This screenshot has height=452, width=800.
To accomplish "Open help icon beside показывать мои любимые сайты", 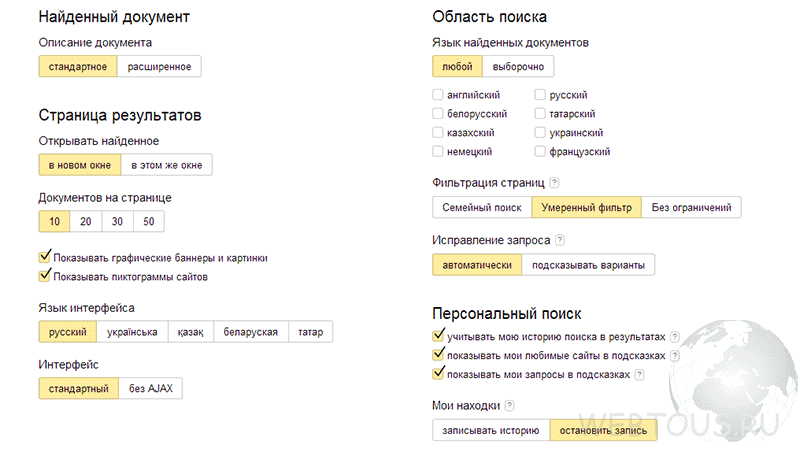I will tap(674, 356).
